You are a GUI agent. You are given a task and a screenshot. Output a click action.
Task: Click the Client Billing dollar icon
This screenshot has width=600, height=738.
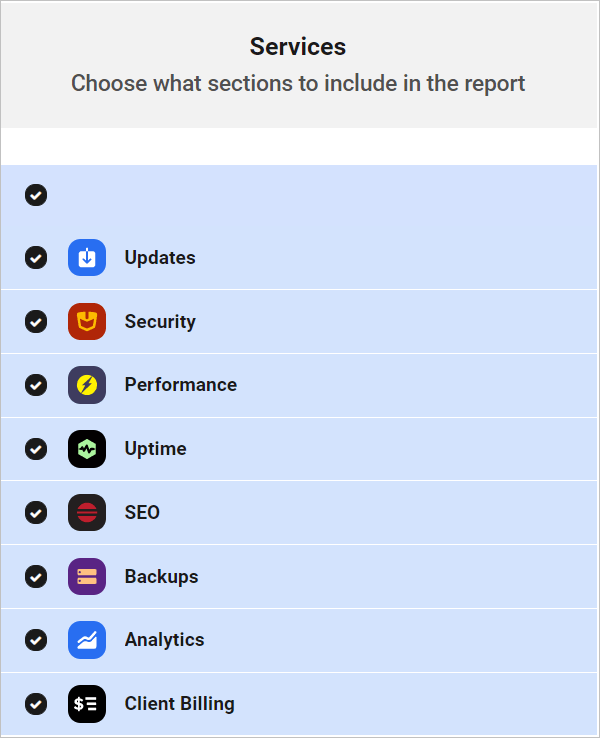pos(87,704)
